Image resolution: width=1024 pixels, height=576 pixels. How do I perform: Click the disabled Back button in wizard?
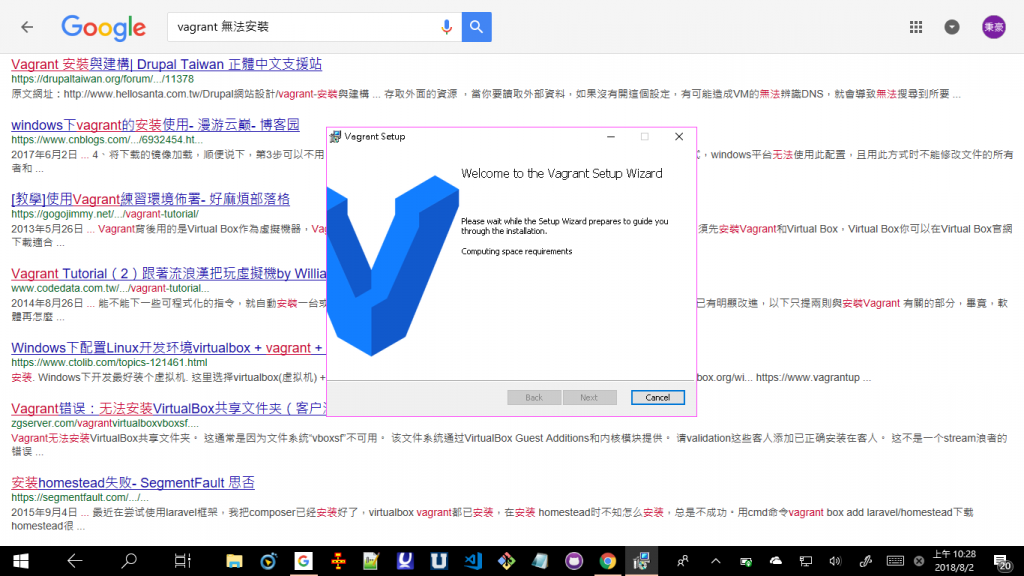click(534, 398)
